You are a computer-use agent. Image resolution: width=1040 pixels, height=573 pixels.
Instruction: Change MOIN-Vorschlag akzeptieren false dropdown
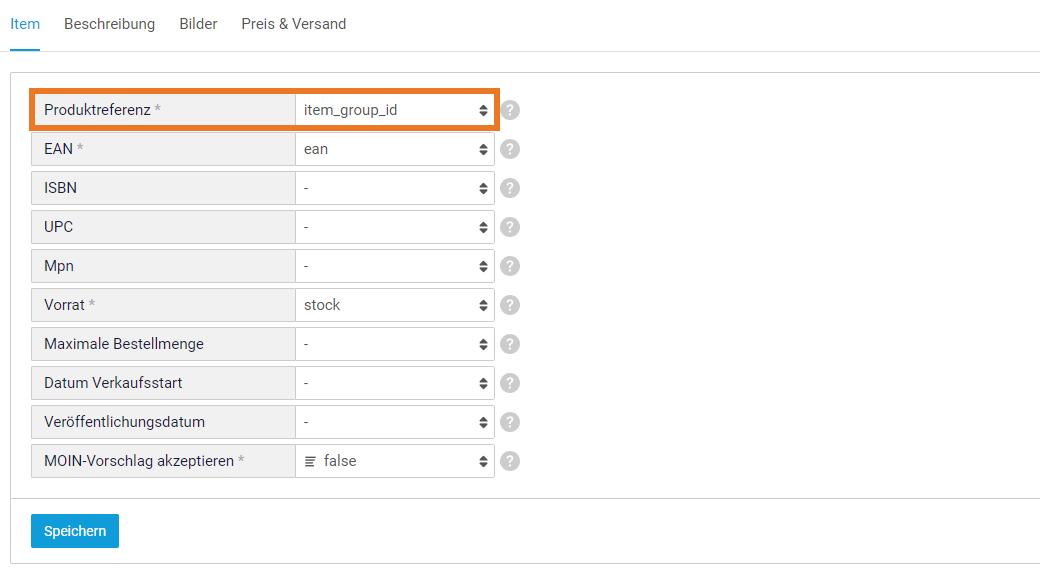pos(395,461)
